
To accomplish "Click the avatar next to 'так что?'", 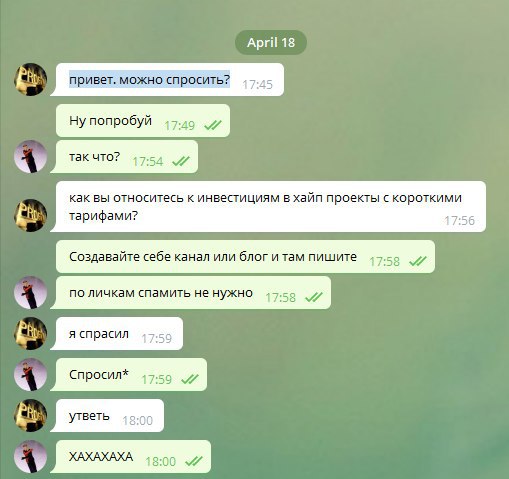I will coord(30,157).
